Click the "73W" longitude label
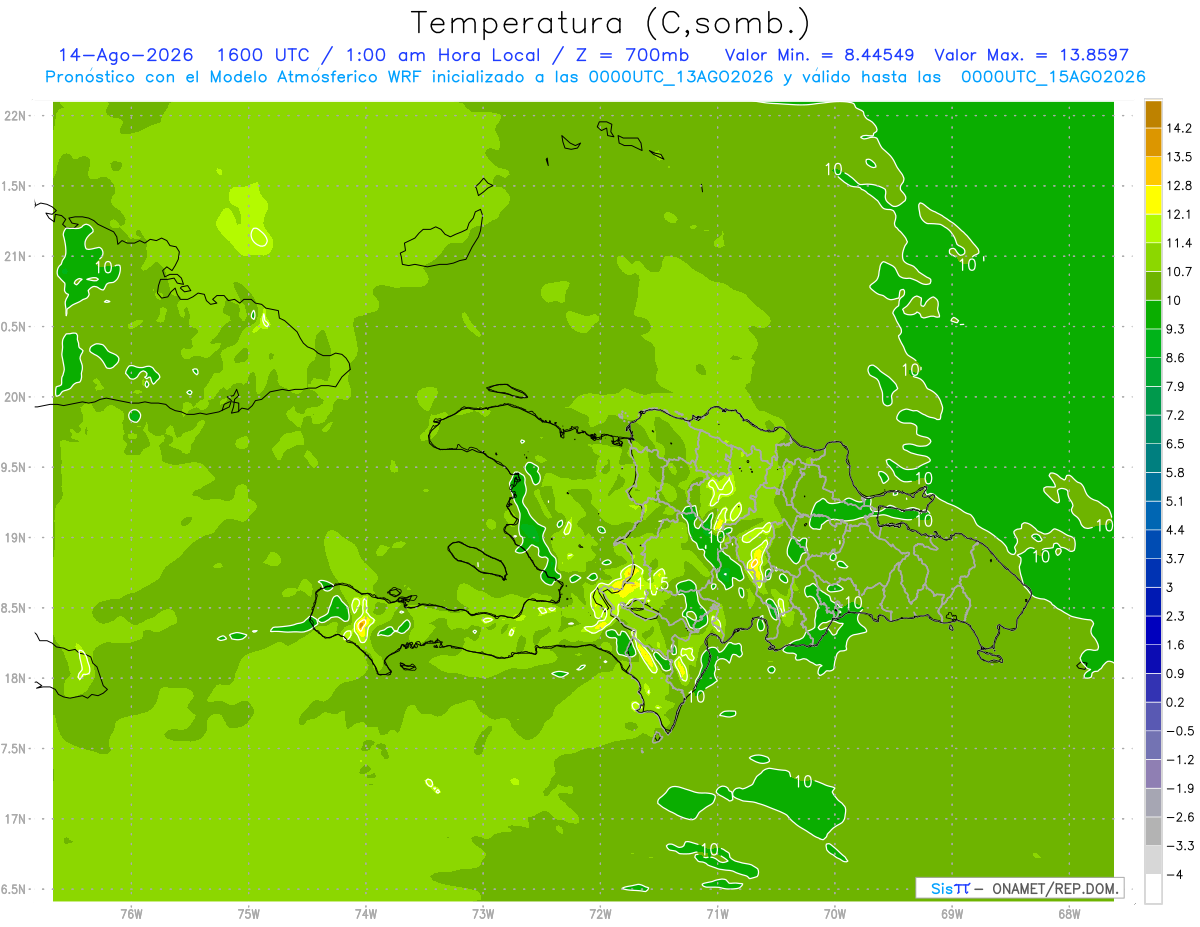The width and height of the screenshot is (1200, 927). (483, 913)
